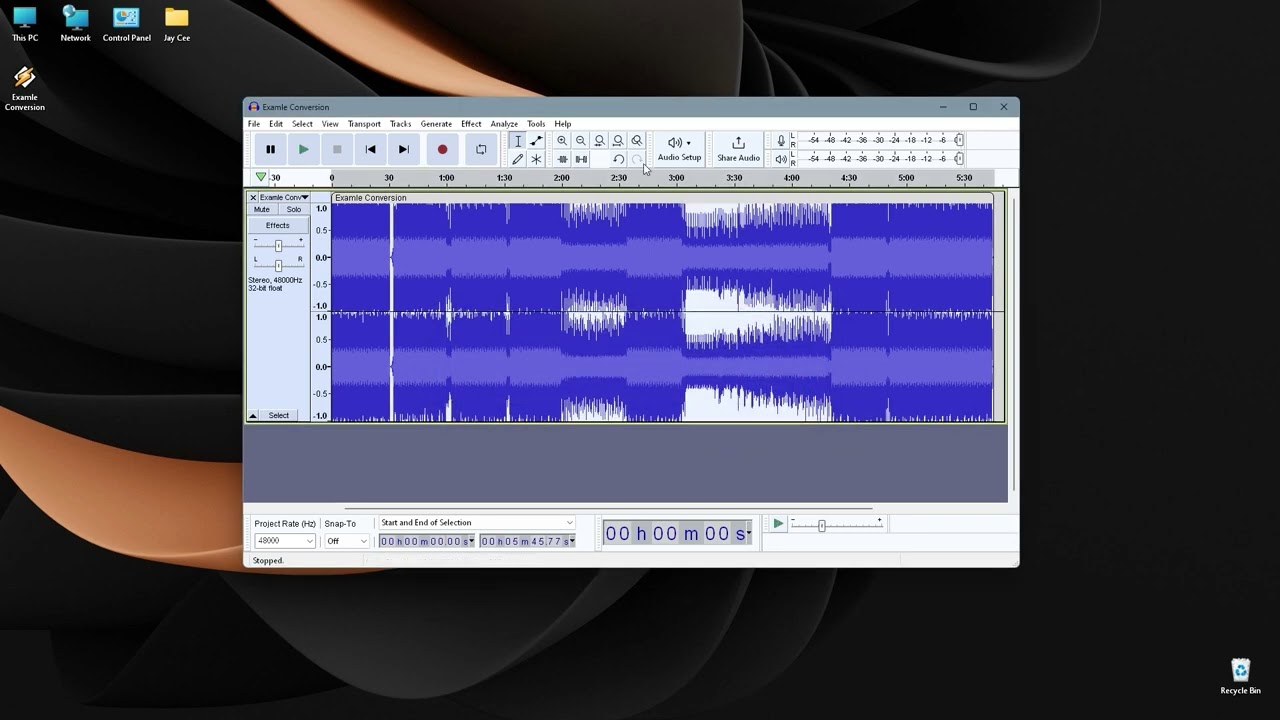The image size is (1280, 720).
Task: Select the Draw (pencil) tool
Action: pyautogui.click(x=517, y=159)
